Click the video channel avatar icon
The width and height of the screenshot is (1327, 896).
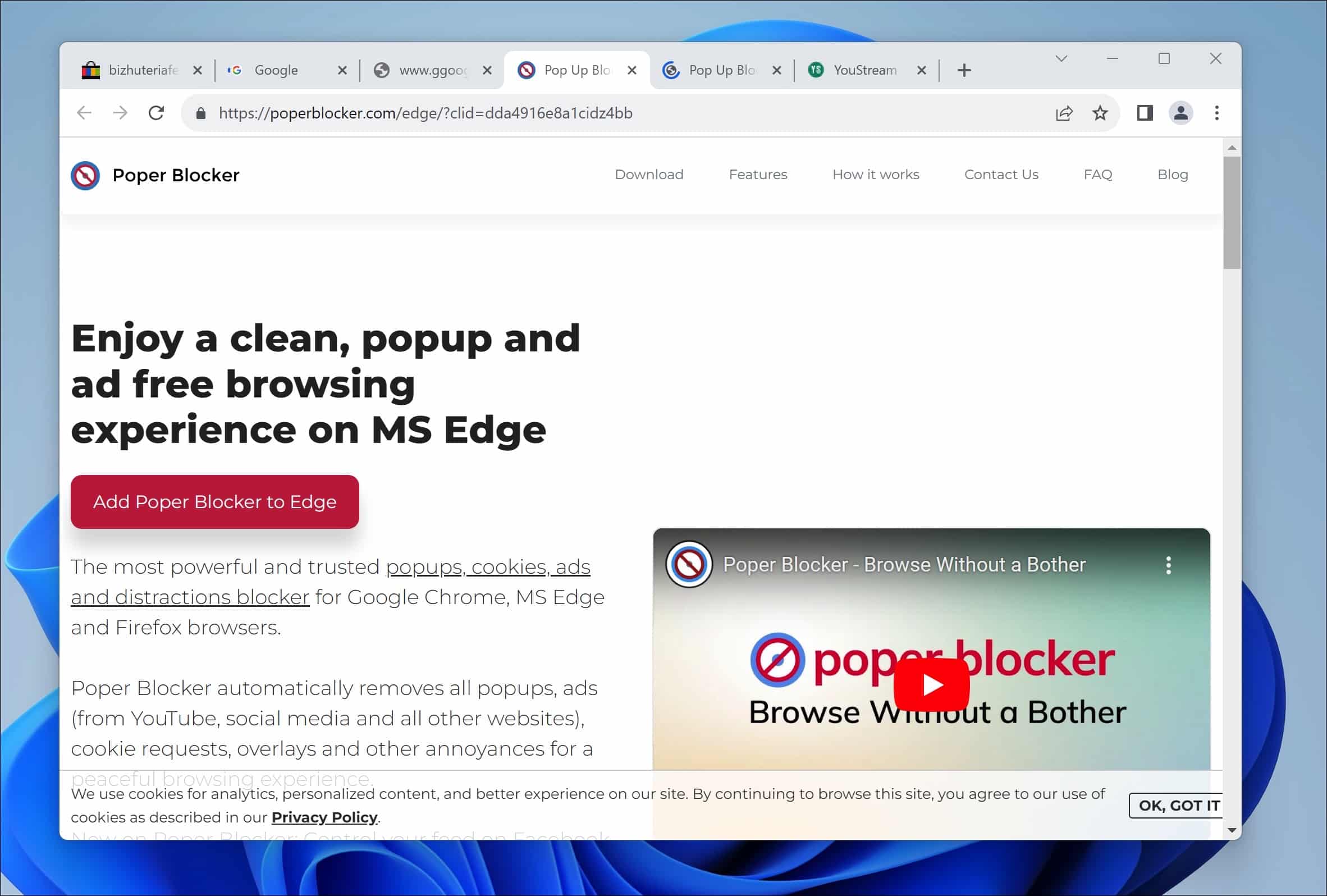[689, 564]
